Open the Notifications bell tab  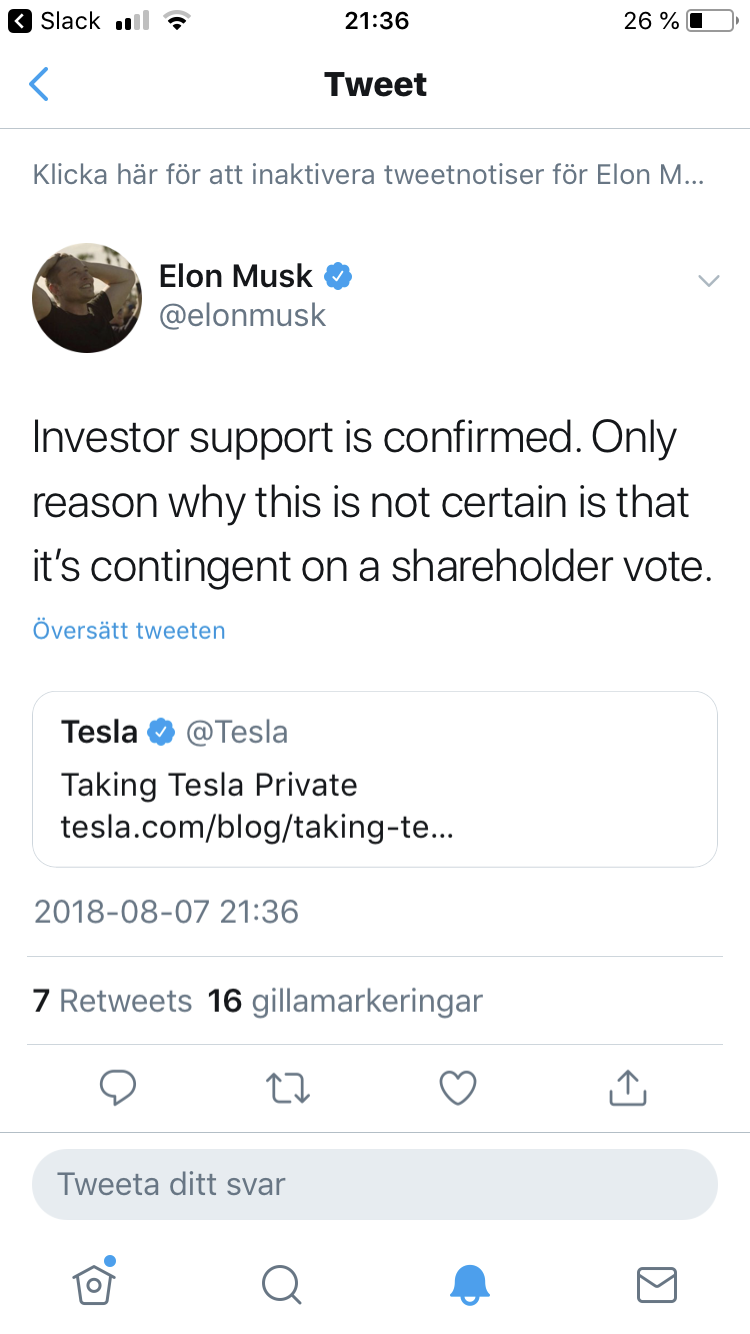[469, 1284]
